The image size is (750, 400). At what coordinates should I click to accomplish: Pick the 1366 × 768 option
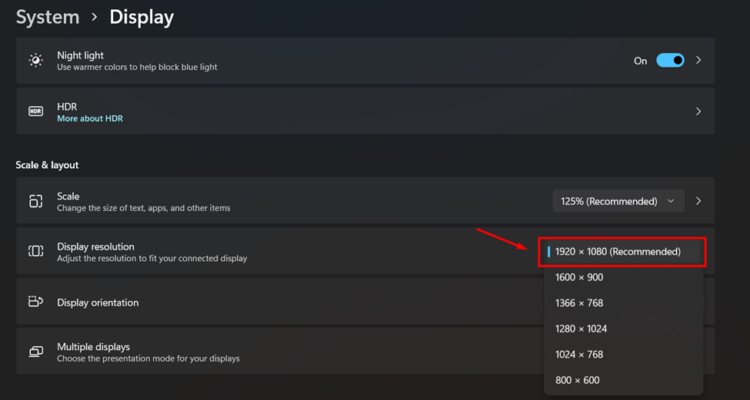(580, 303)
